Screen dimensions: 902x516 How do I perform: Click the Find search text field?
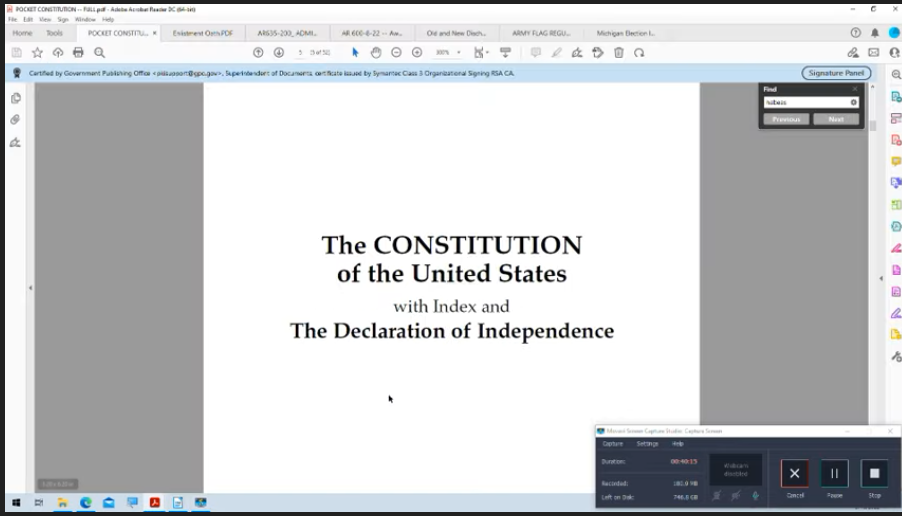807,102
